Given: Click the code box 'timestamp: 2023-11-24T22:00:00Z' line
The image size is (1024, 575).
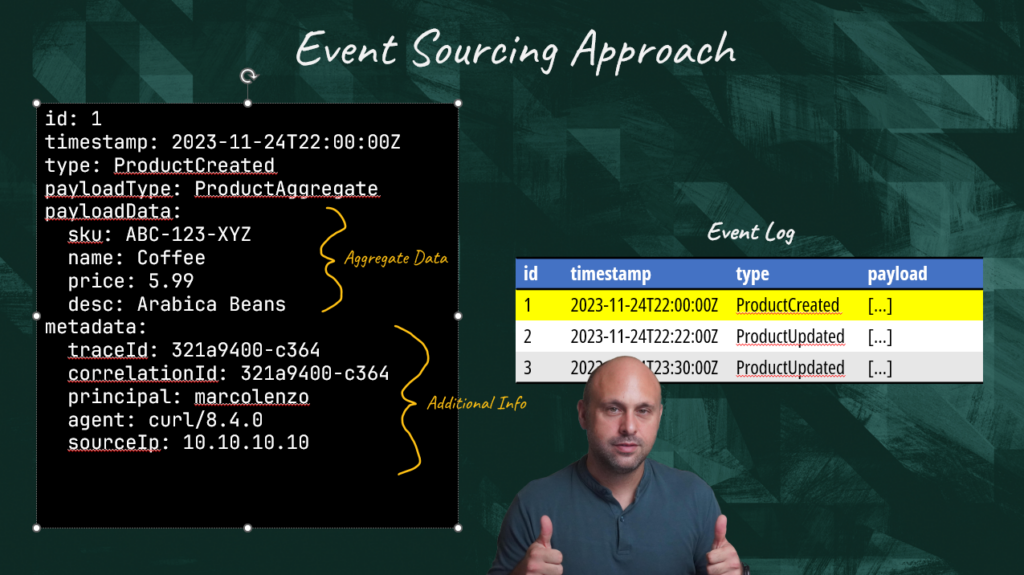Looking at the screenshot, I should [223, 142].
